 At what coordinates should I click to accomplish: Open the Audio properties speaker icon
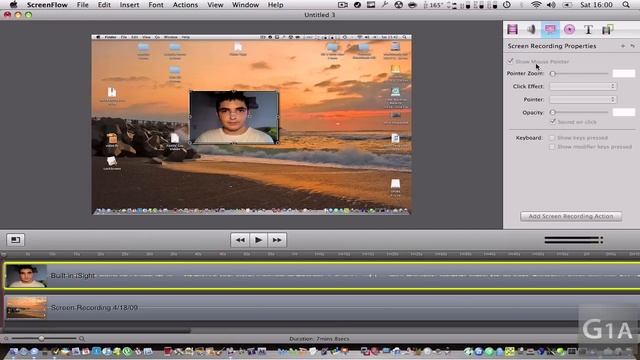tap(531, 29)
